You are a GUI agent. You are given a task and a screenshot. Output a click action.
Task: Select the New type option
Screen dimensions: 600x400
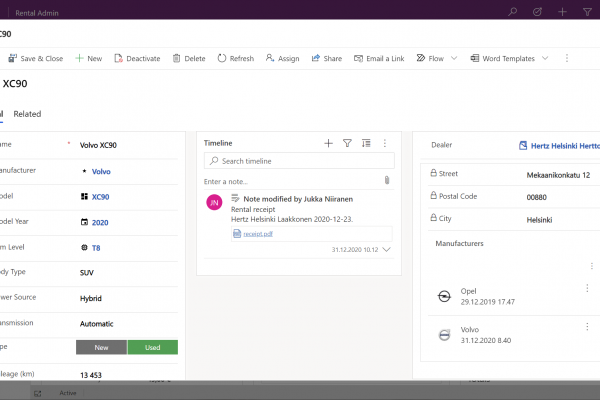click(101, 347)
